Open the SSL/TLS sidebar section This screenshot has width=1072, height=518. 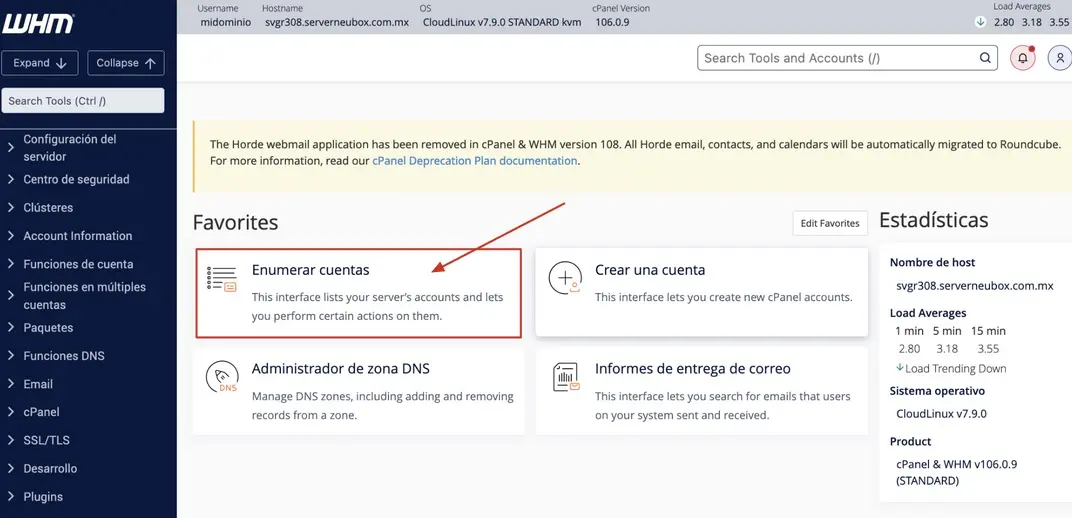coord(46,440)
